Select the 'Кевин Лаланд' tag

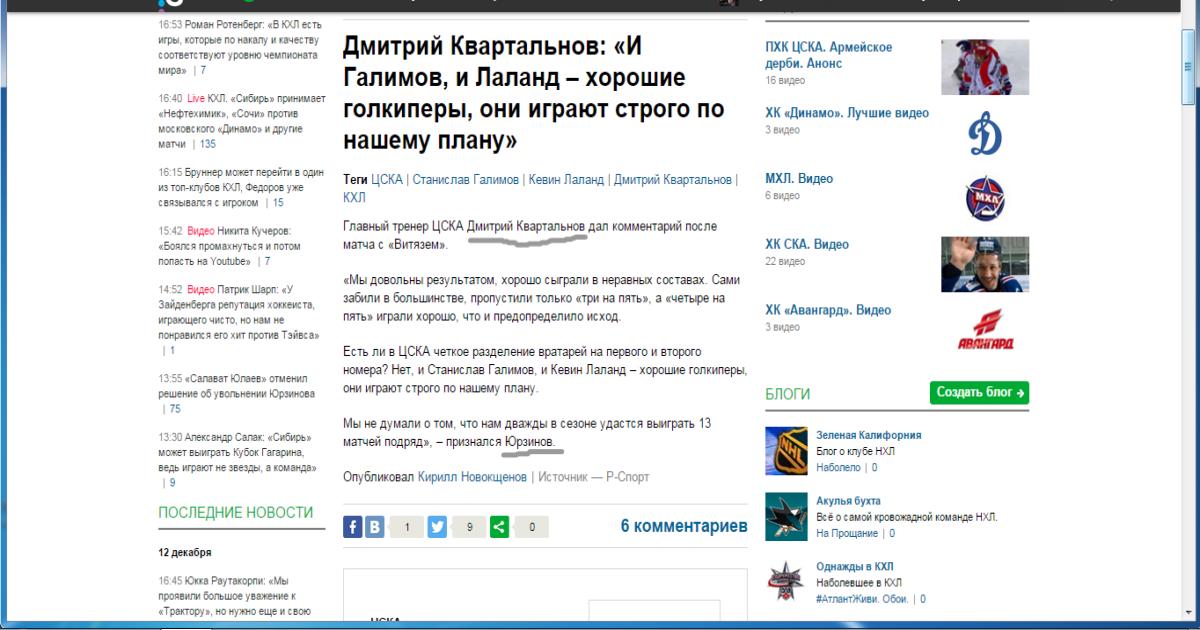coord(566,180)
